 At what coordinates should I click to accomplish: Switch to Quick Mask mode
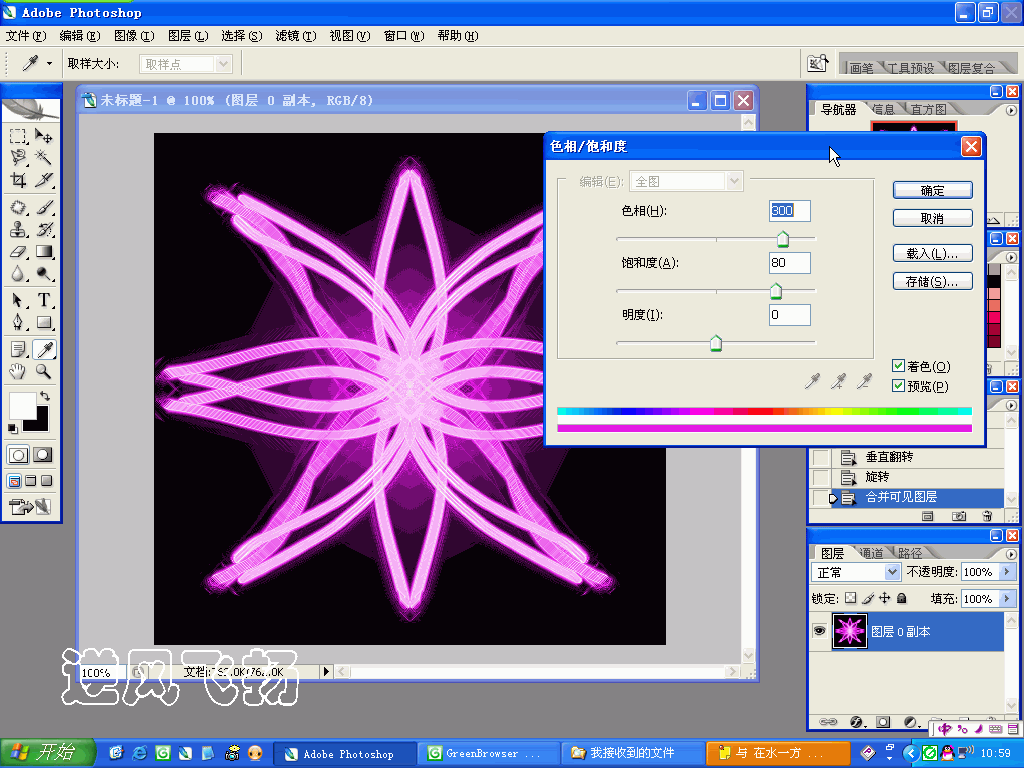tap(43, 455)
